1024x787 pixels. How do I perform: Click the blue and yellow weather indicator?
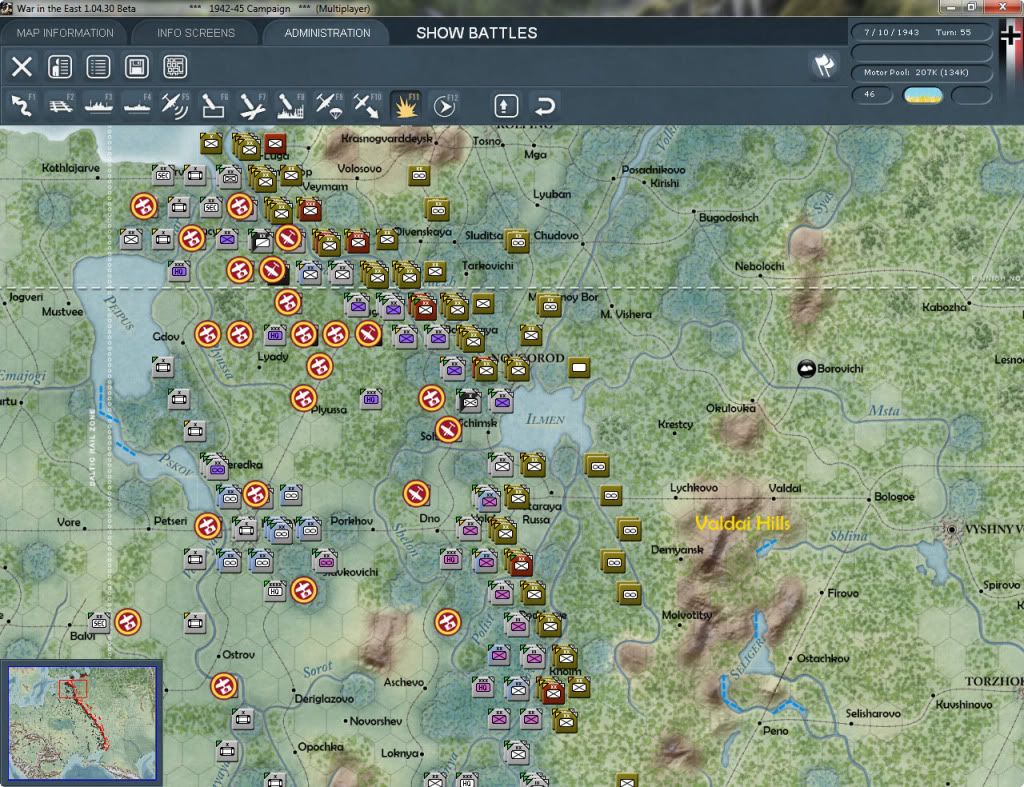tap(923, 95)
